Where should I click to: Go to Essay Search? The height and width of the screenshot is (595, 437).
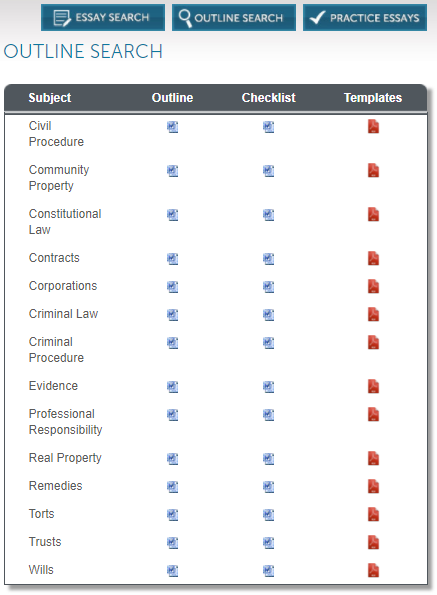tap(103, 17)
